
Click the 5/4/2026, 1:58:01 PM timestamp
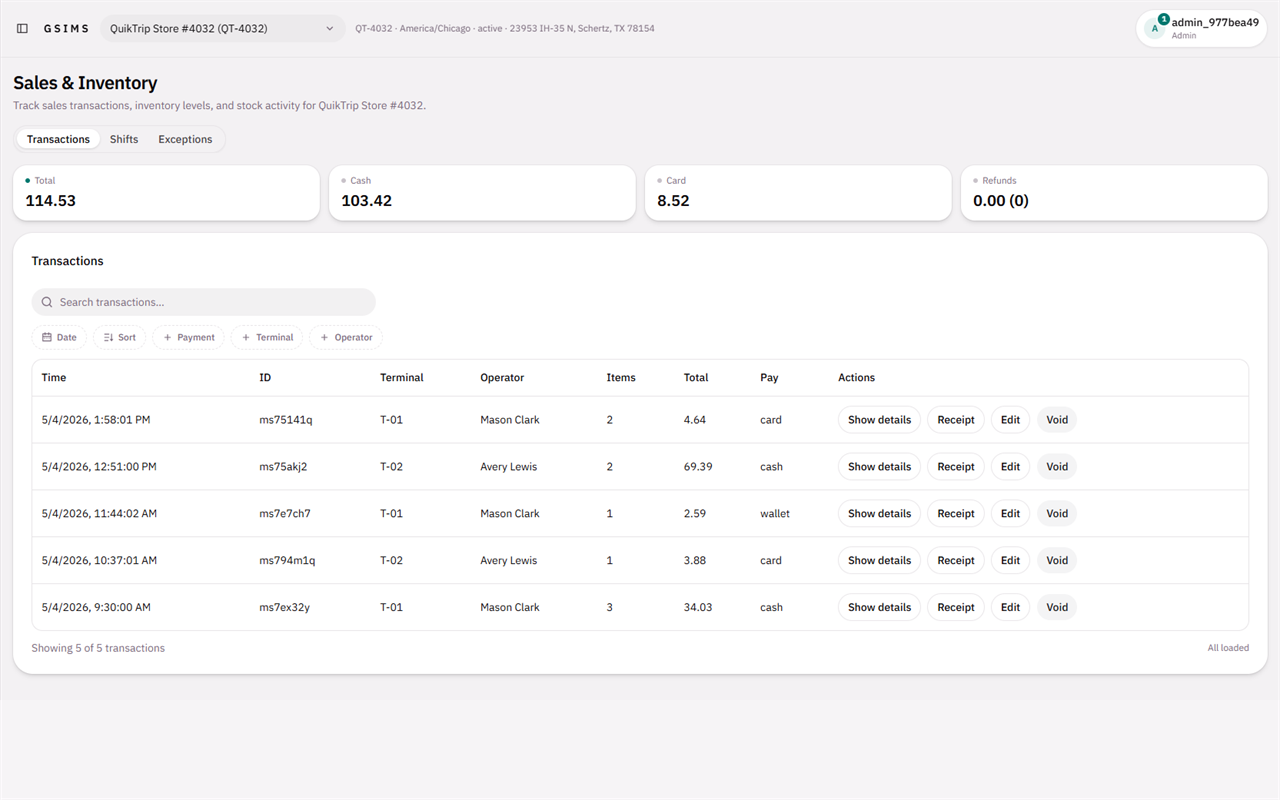96,420
